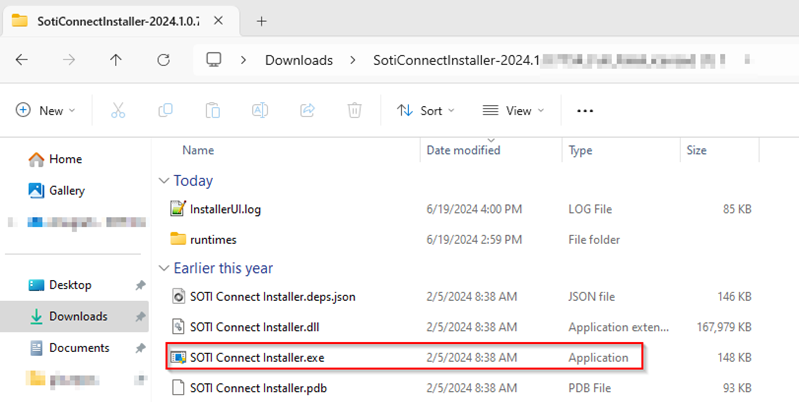This screenshot has height=402, width=799.
Task: Select SOTI Connect Installer.exe file name
Action: [257, 358]
